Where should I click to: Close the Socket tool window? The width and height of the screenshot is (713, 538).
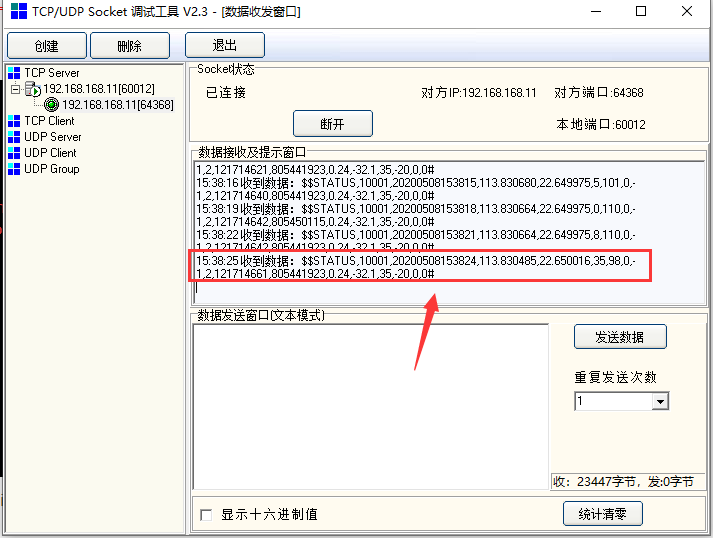pyautogui.click(x=687, y=11)
